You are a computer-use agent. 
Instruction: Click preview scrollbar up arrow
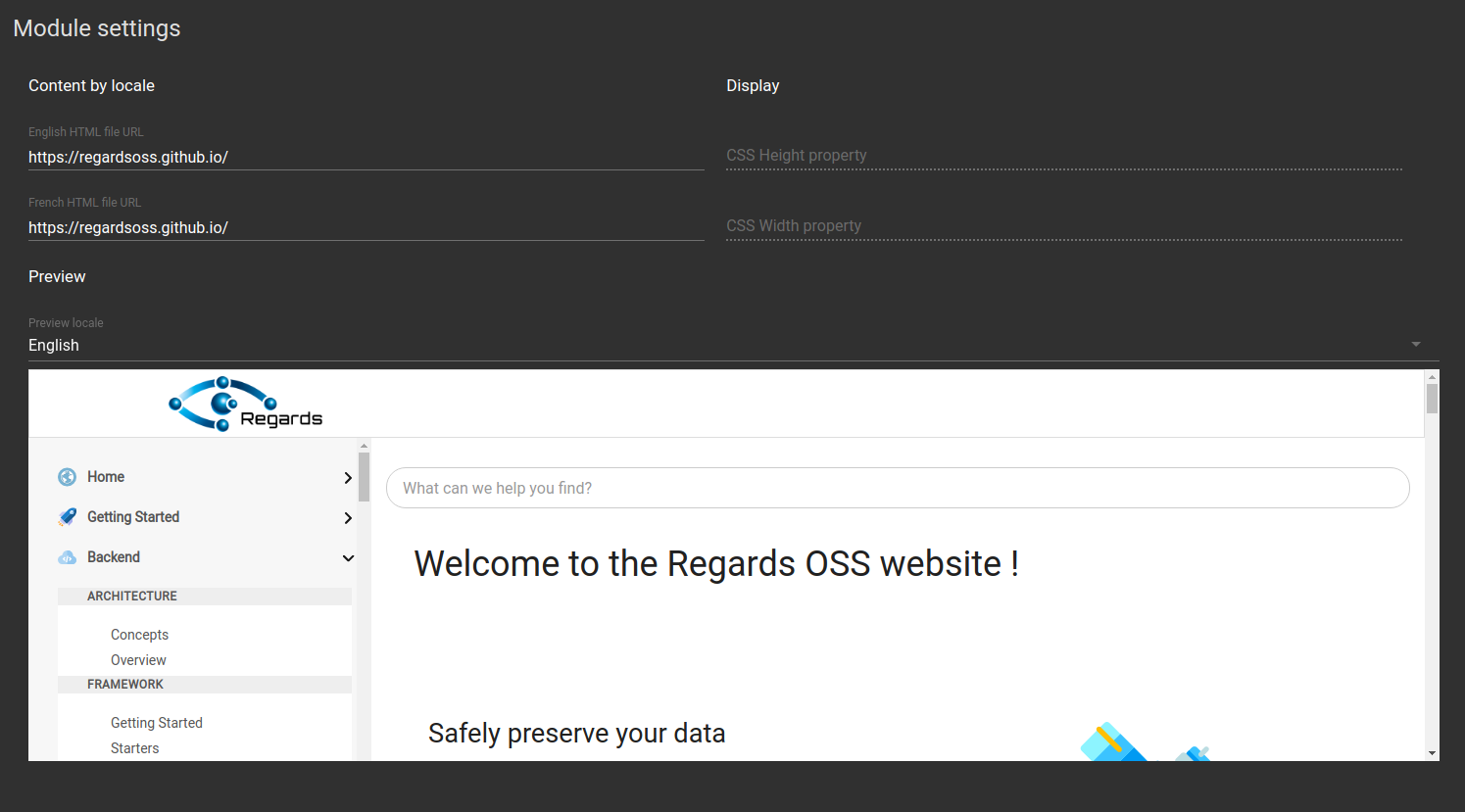pos(1433,377)
